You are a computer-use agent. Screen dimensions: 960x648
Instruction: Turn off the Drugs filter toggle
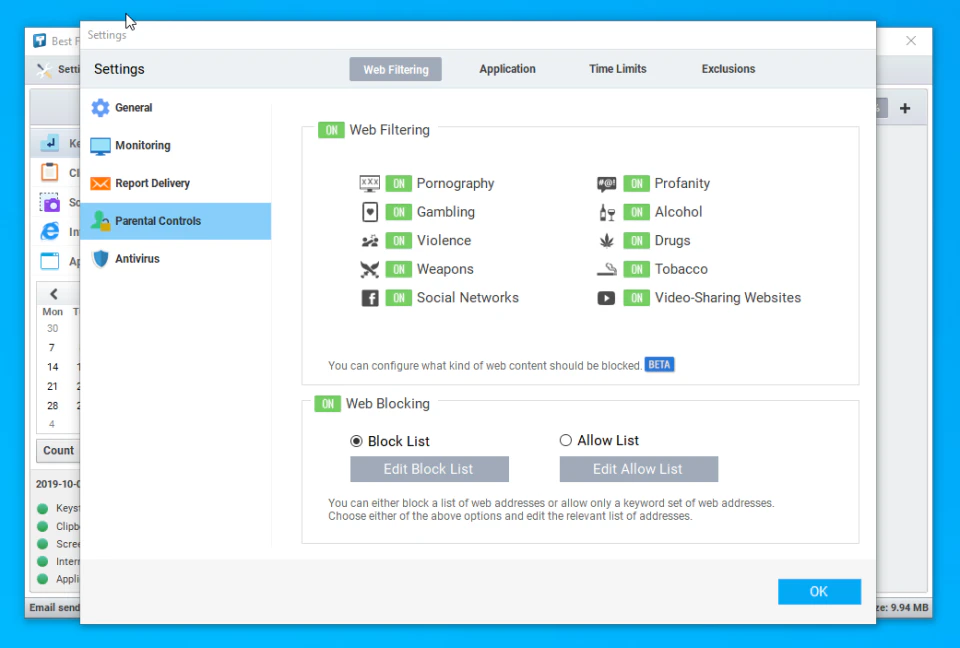(x=637, y=240)
